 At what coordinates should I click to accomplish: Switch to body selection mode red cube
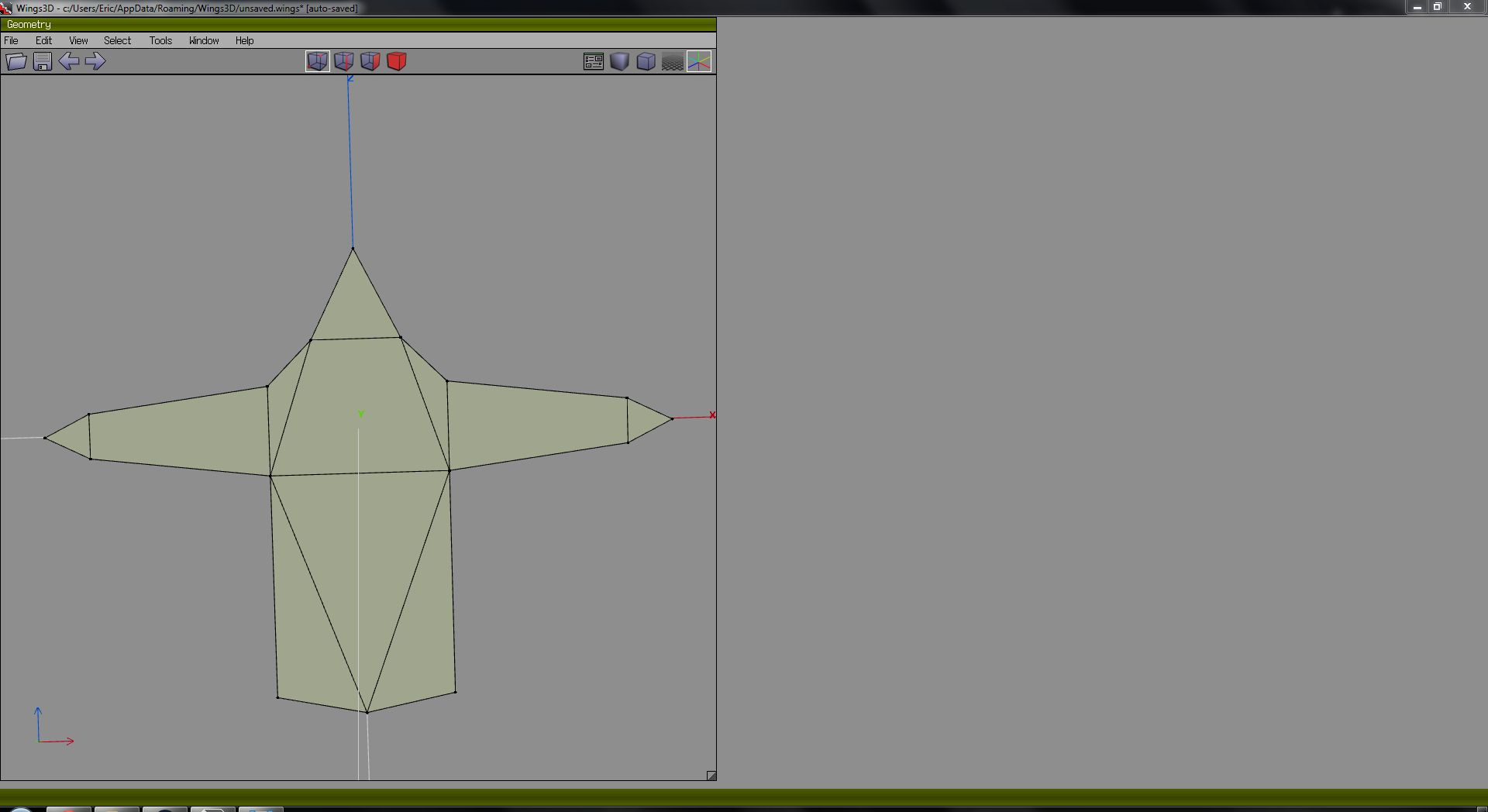397,61
